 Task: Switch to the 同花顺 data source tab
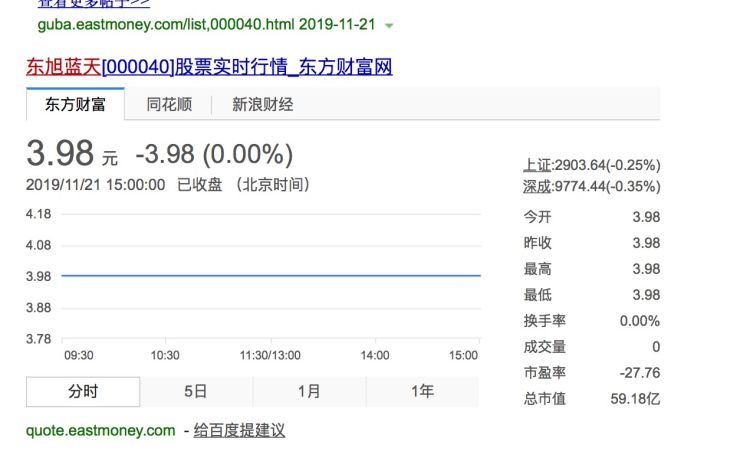168,104
